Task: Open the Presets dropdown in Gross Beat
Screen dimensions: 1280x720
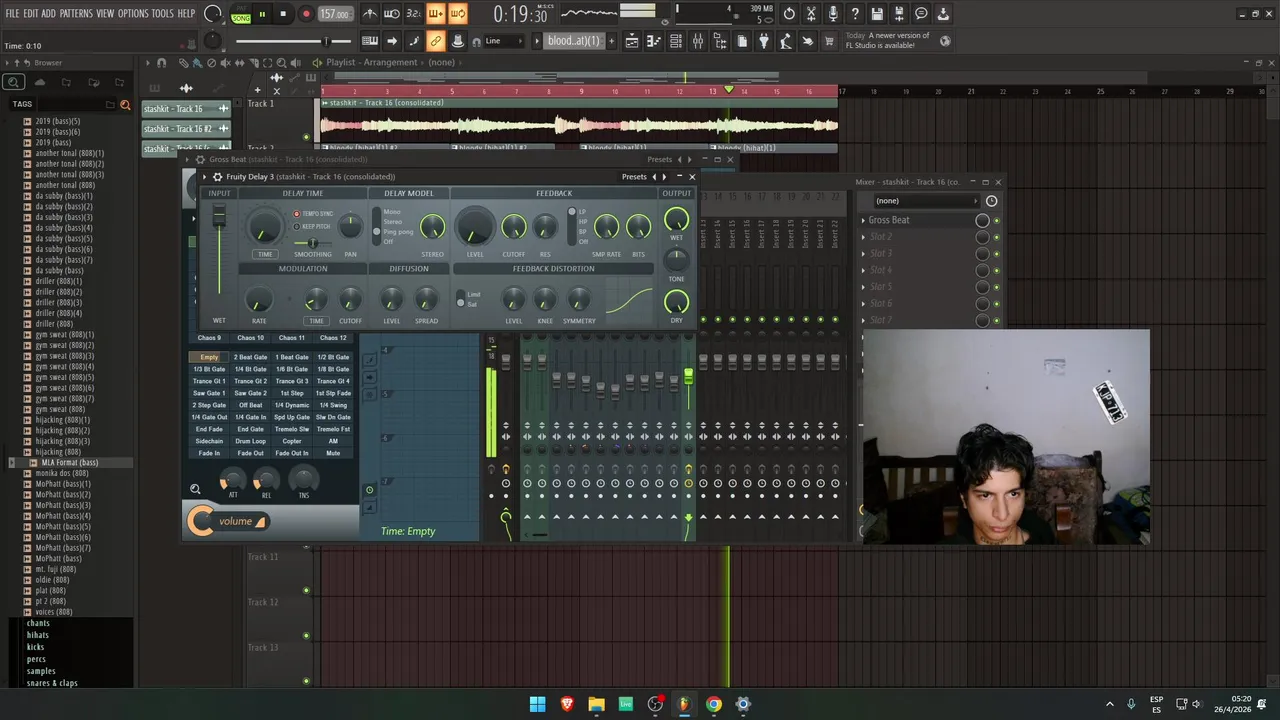Action: pos(659,159)
